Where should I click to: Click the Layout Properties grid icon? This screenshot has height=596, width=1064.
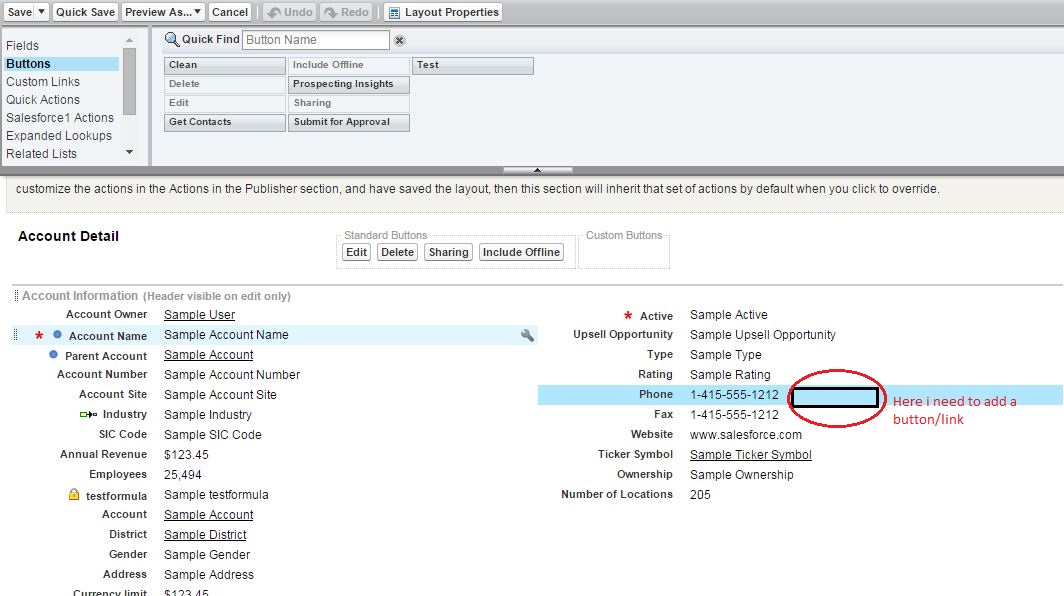[x=394, y=12]
